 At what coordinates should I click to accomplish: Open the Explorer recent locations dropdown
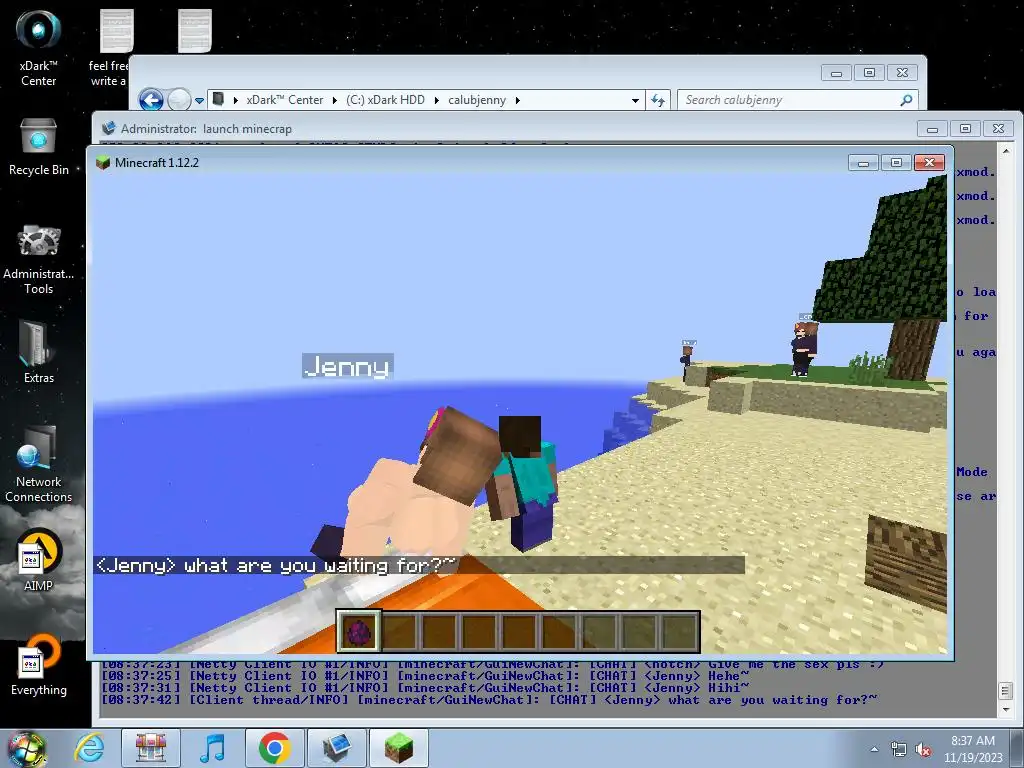click(199, 101)
